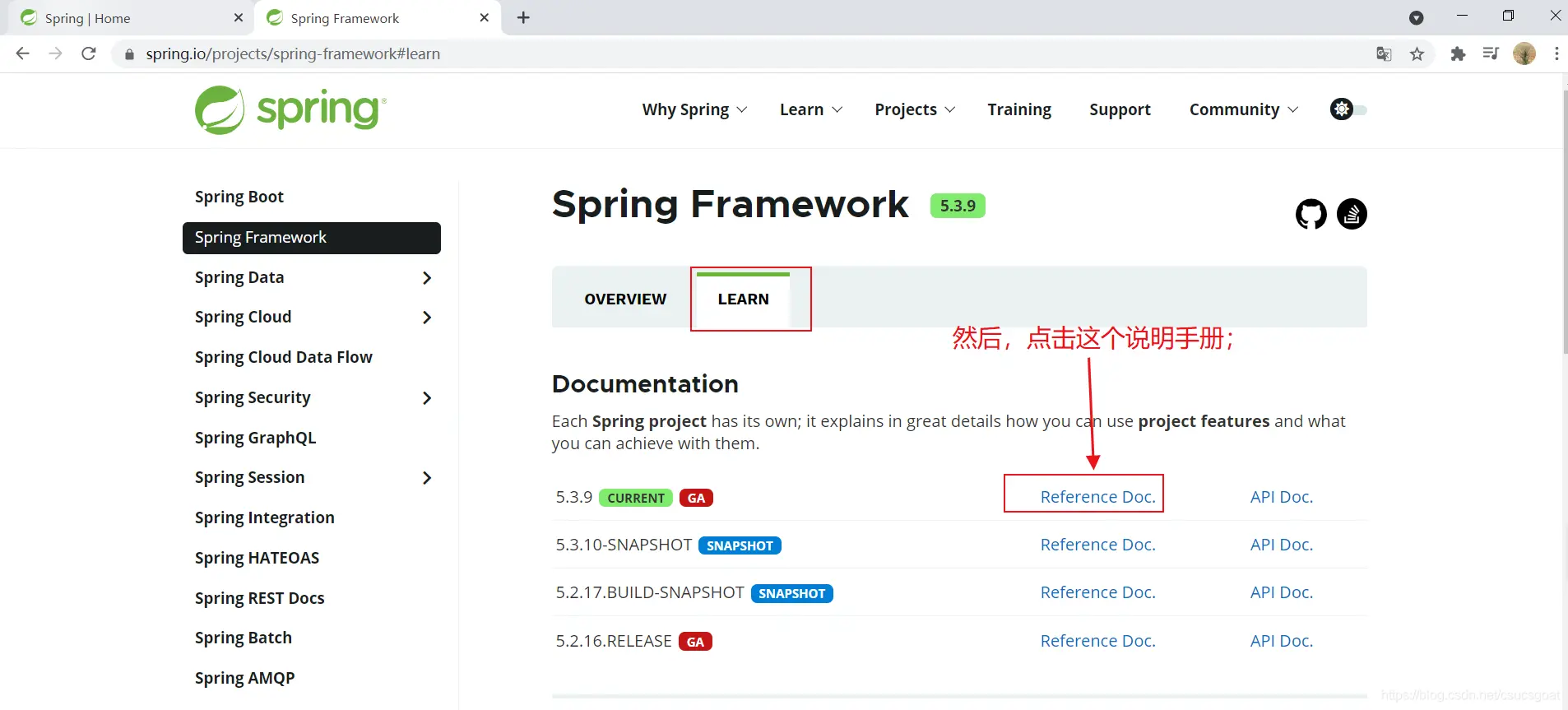This screenshot has width=1568, height=710.
Task: Click the Spring logo in header
Action: point(290,110)
